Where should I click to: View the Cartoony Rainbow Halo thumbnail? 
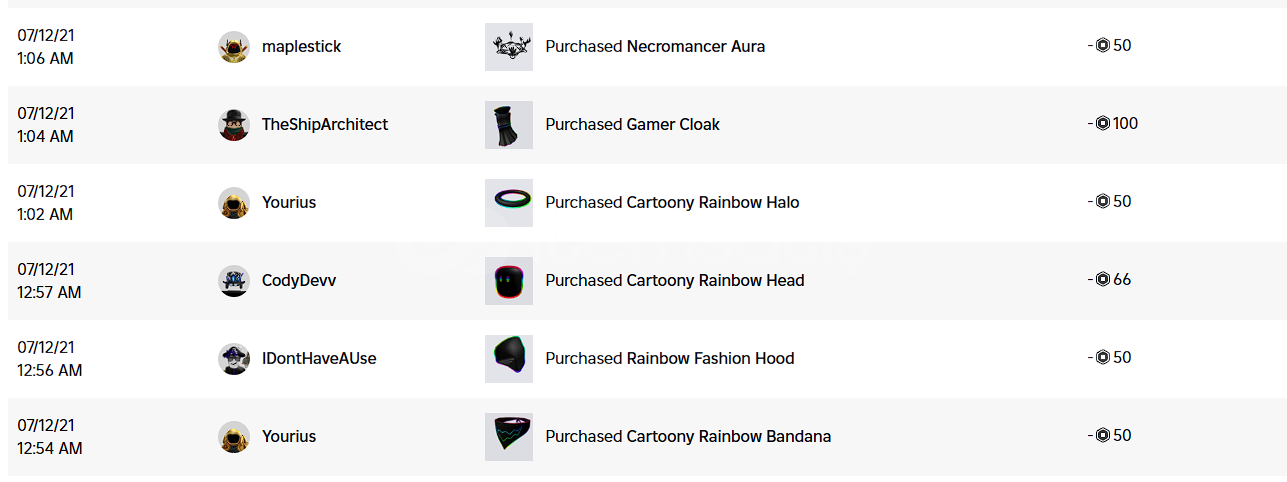[x=509, y=203]
